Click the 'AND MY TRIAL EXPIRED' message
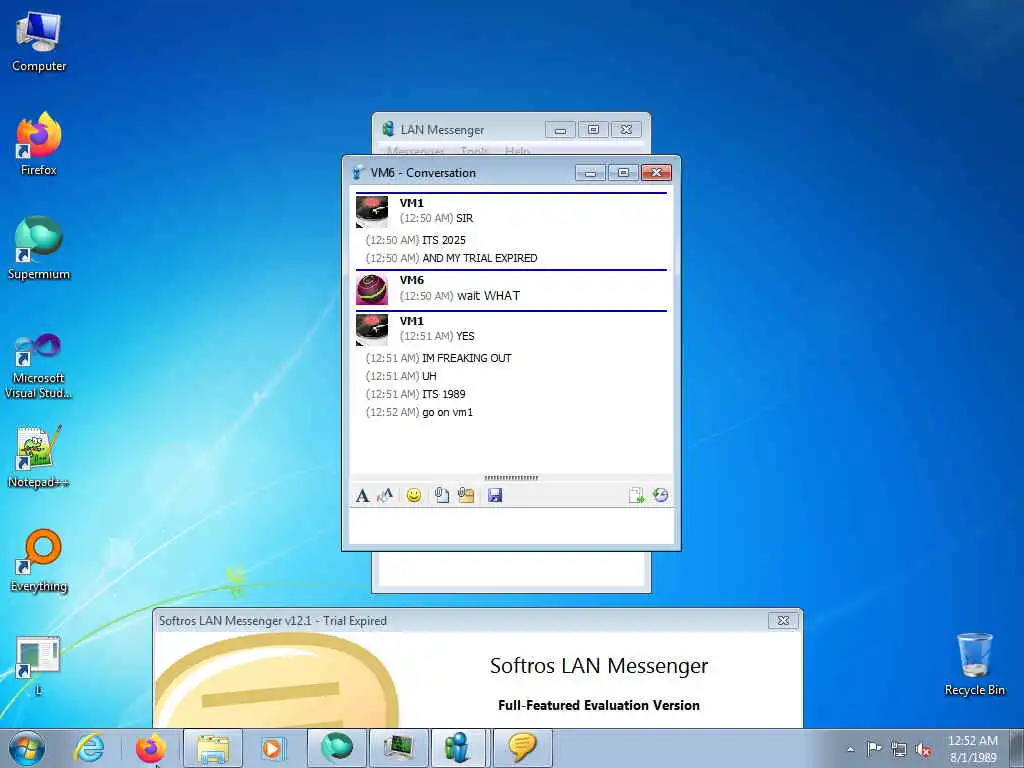This screenshot has width=1024, height=768. click(480, 258)
